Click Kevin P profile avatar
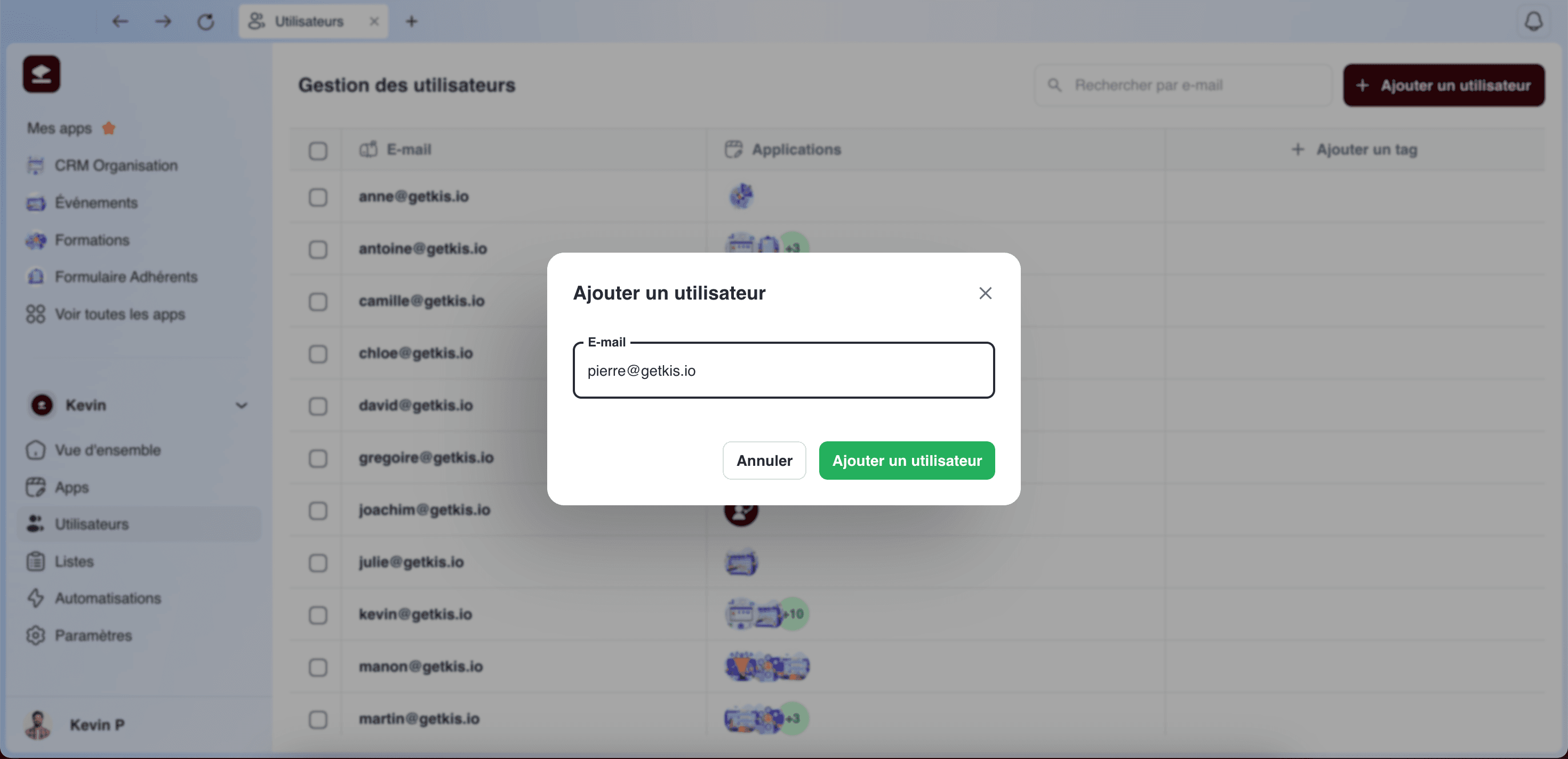 (x=38, y=724)
